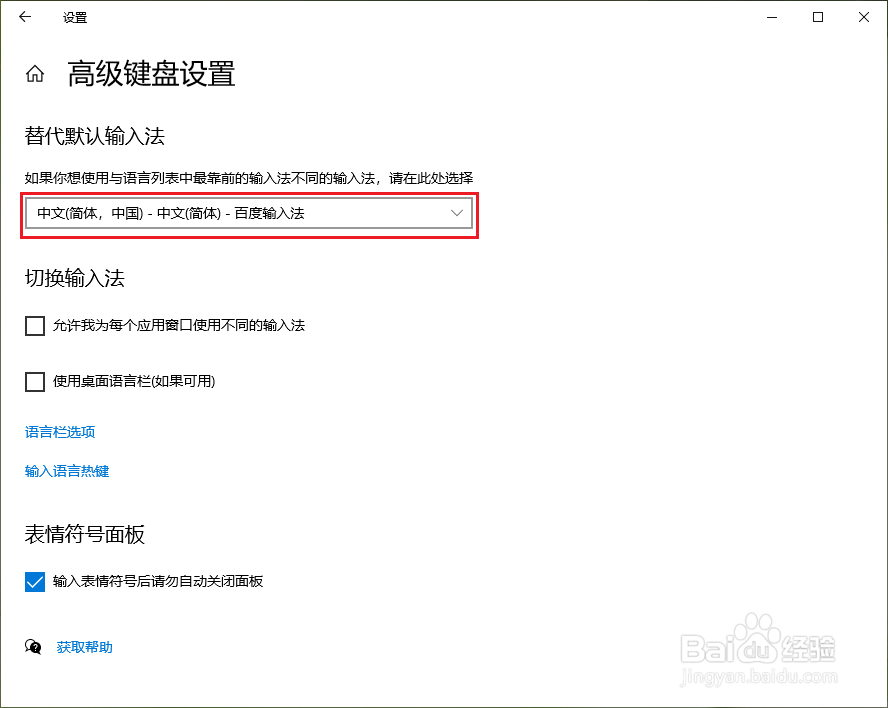Click the 切换输入法 heading
Screen dimensions: 888x708
(75, 278)
